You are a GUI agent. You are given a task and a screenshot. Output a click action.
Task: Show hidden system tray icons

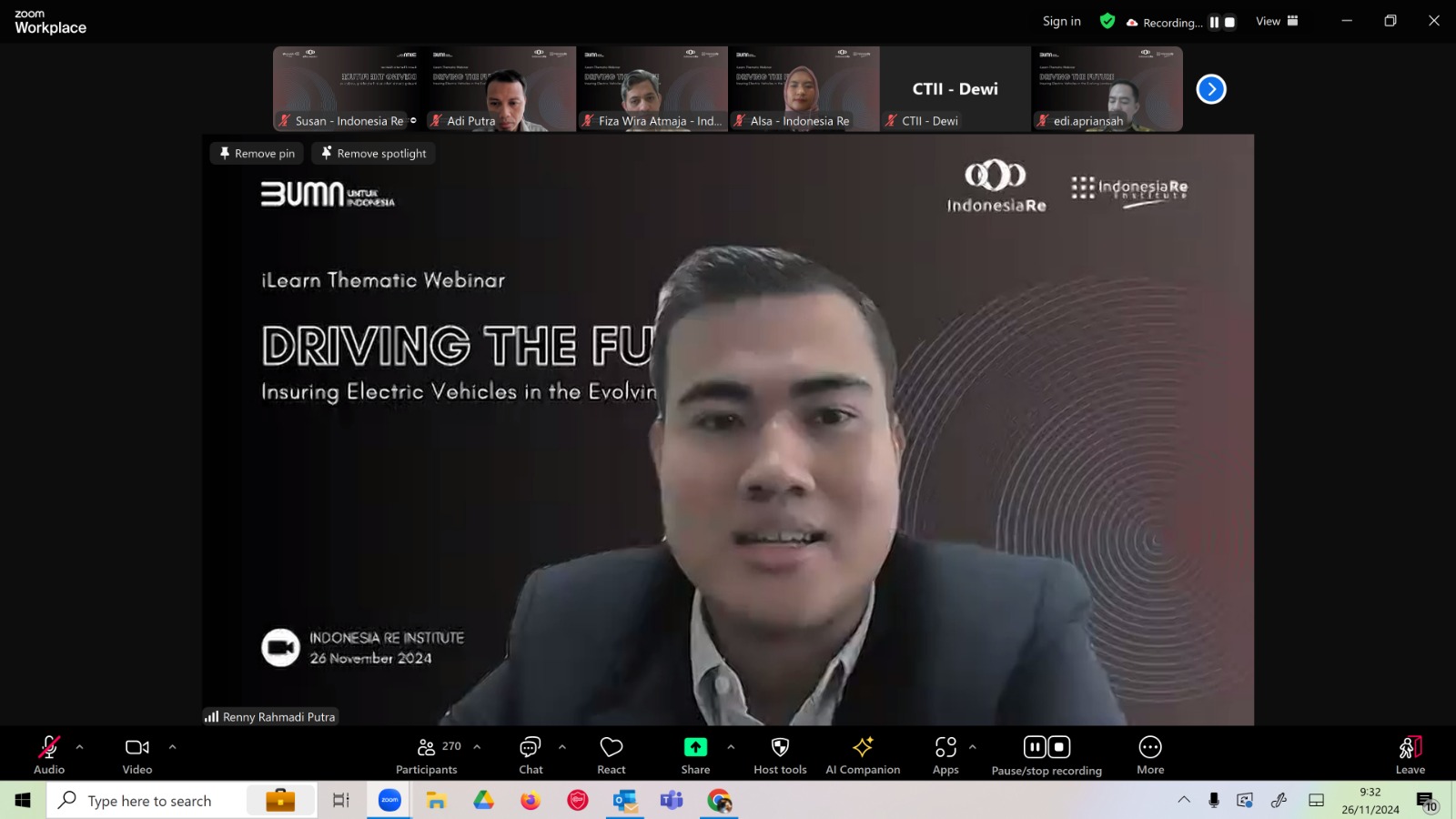click(1184, 801)
